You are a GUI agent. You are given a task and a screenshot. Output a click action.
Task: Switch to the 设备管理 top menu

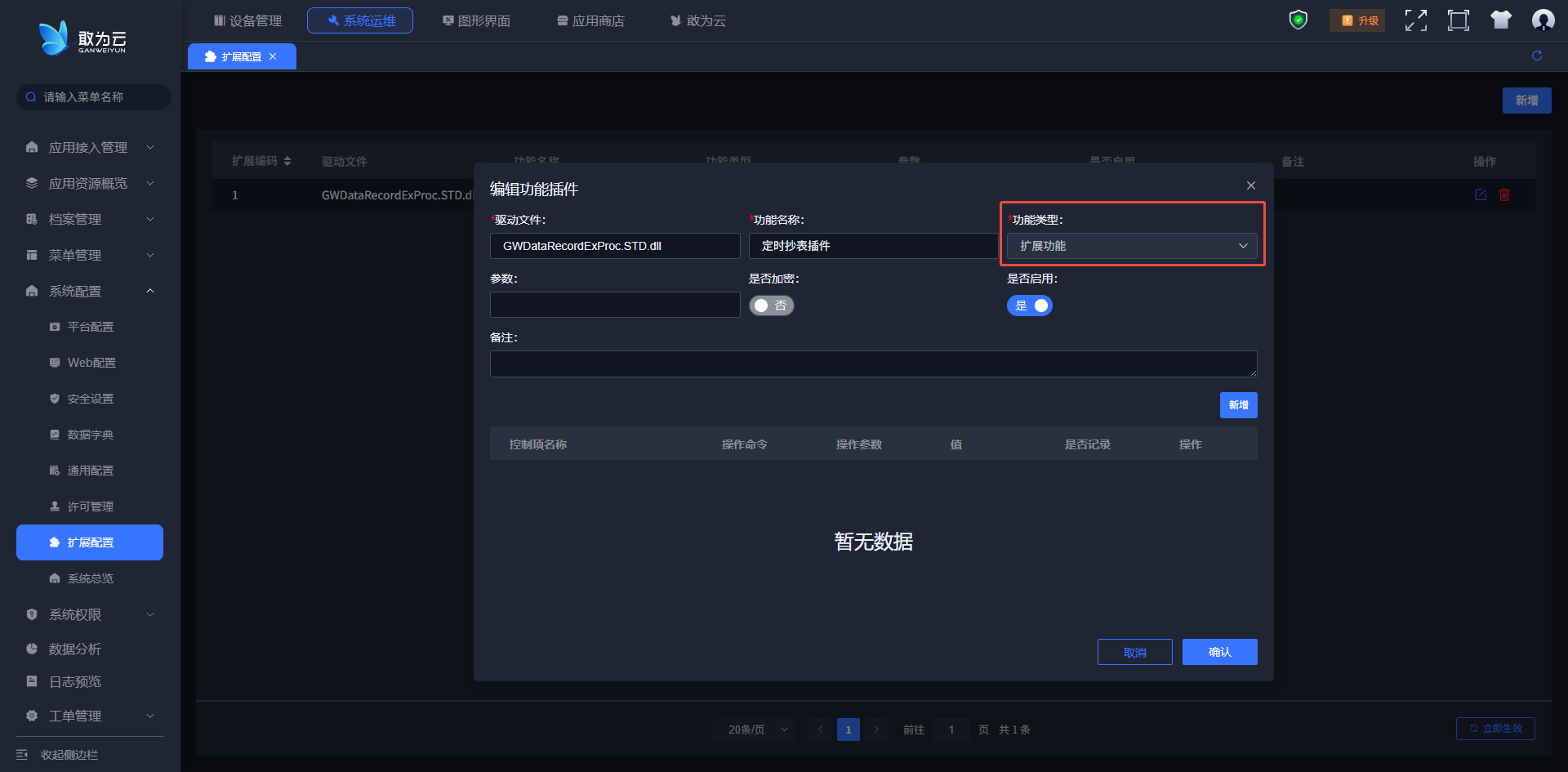pos(247,20)
